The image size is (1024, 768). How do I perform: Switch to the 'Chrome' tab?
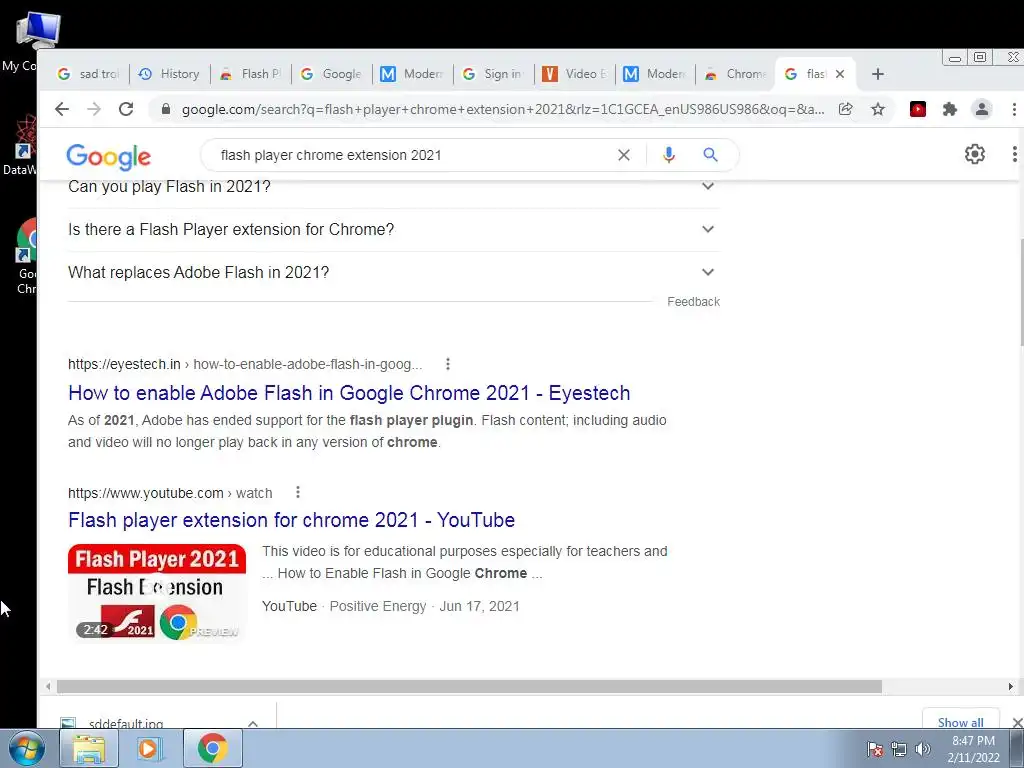pyautogui.click(x=737, y=74)
